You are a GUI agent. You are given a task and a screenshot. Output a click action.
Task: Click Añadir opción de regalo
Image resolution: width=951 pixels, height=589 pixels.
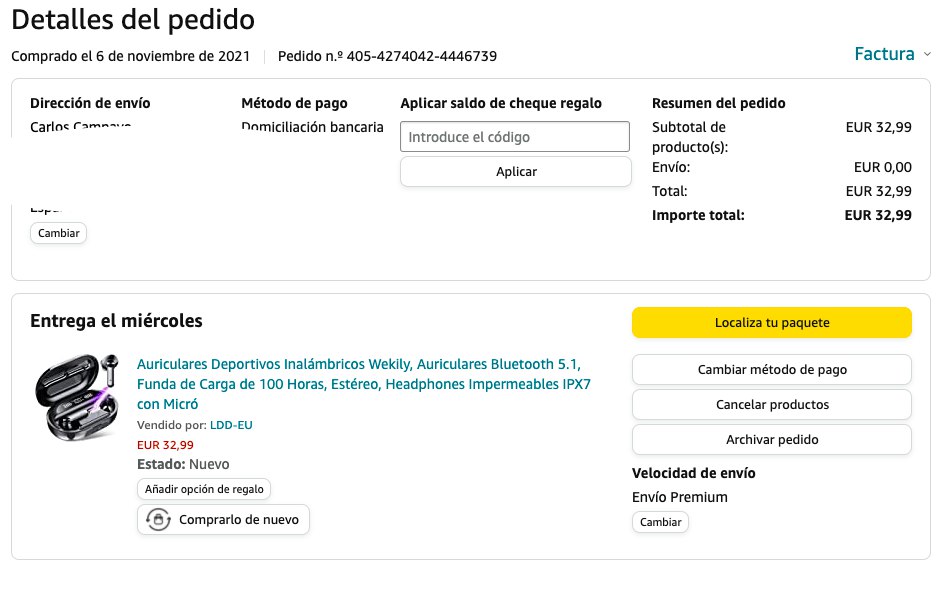tap(204, 489)
